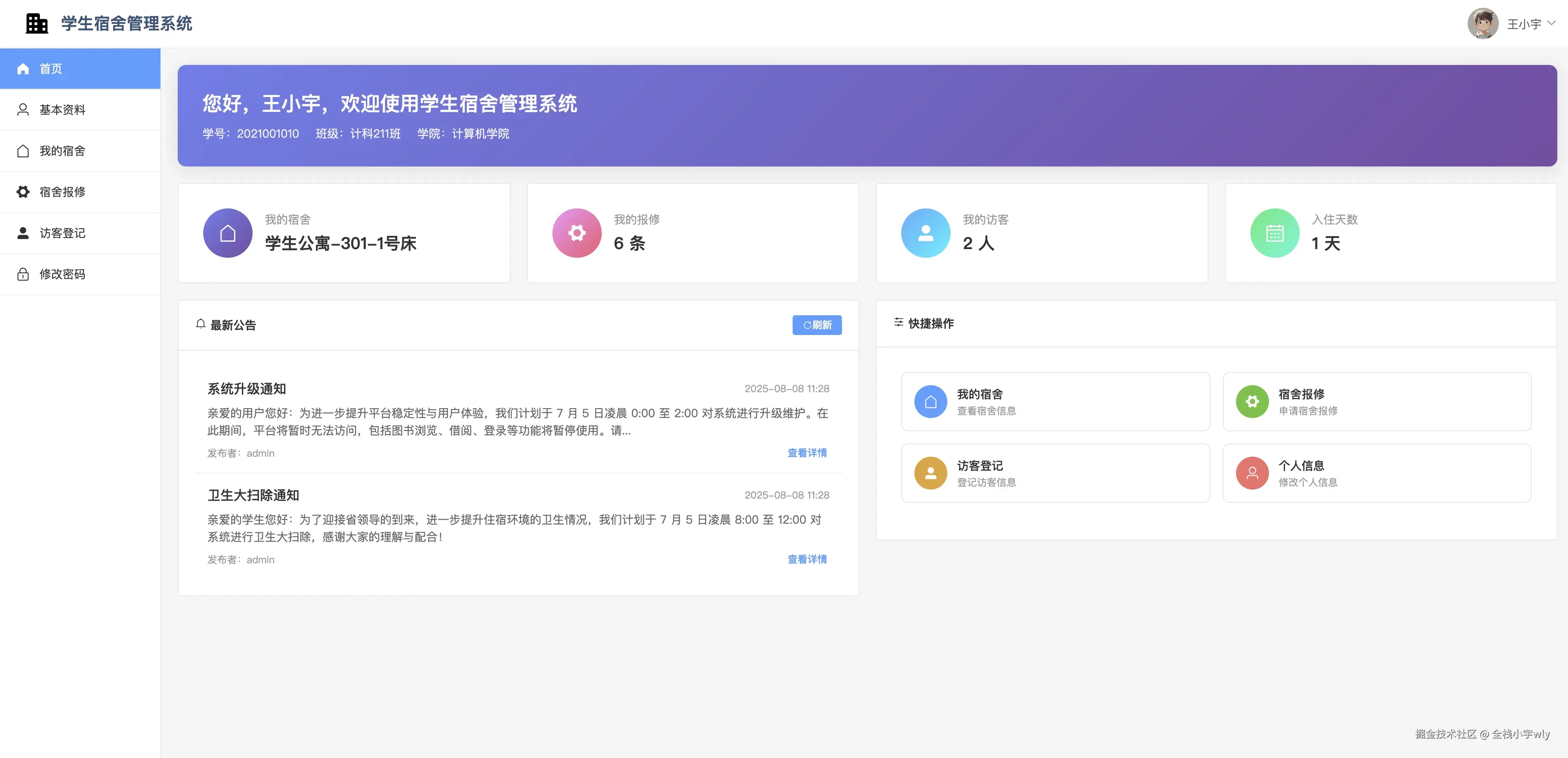This screenshot has width=1568, height=758.
Task: Click the purple house icon in 我的宿舍 stat card
Action: pyautogui.click(x=227, y=233)
